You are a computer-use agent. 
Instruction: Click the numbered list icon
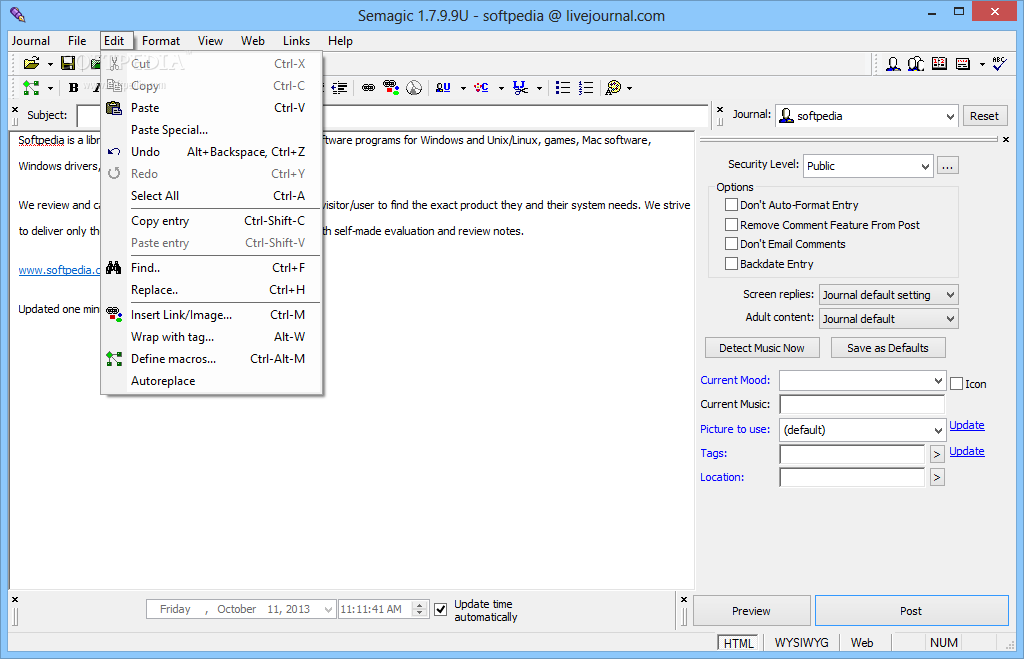pyautogui.click(x=586, y=88)
